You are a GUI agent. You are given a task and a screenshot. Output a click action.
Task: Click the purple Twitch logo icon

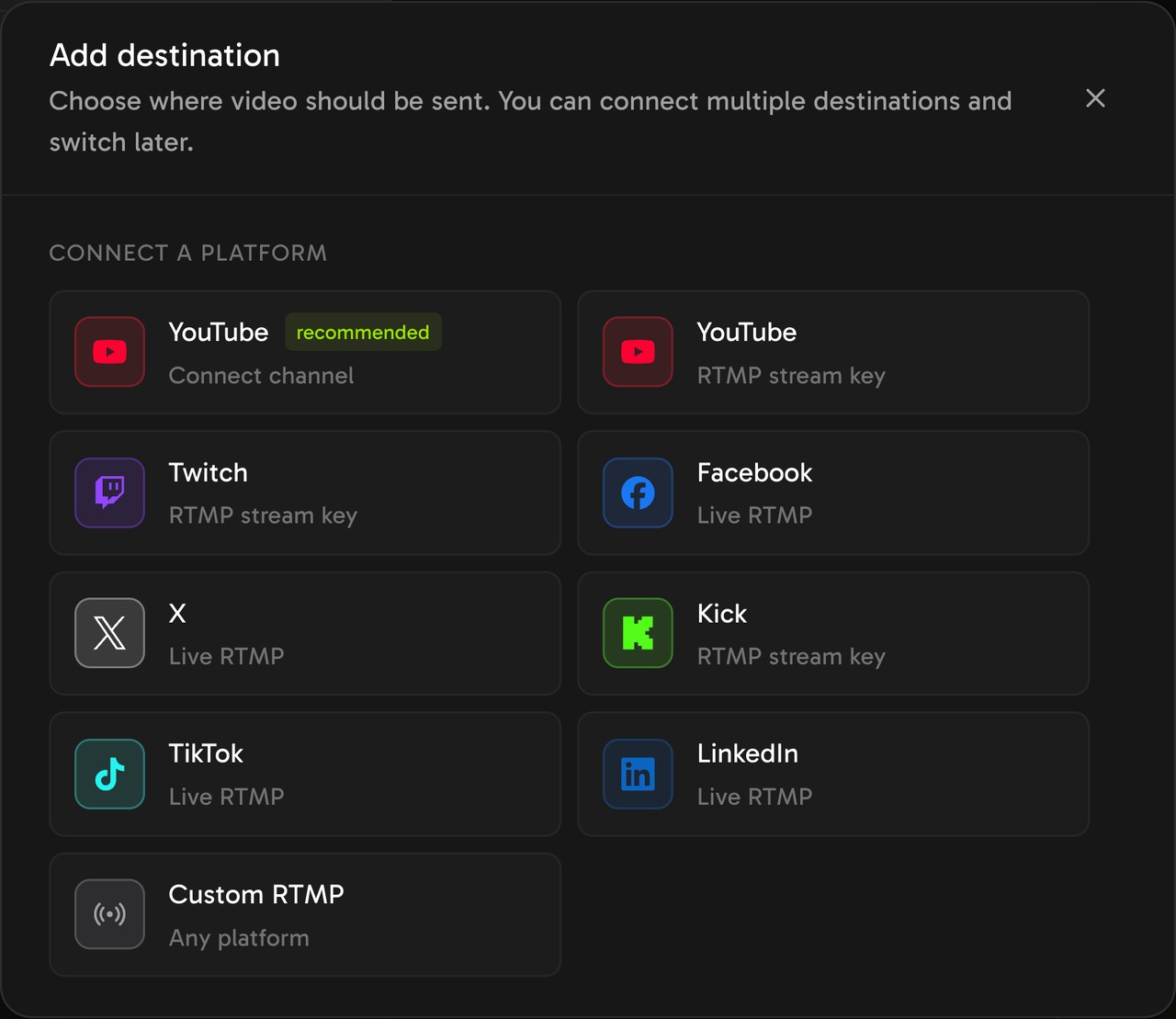tap(109, 493)
